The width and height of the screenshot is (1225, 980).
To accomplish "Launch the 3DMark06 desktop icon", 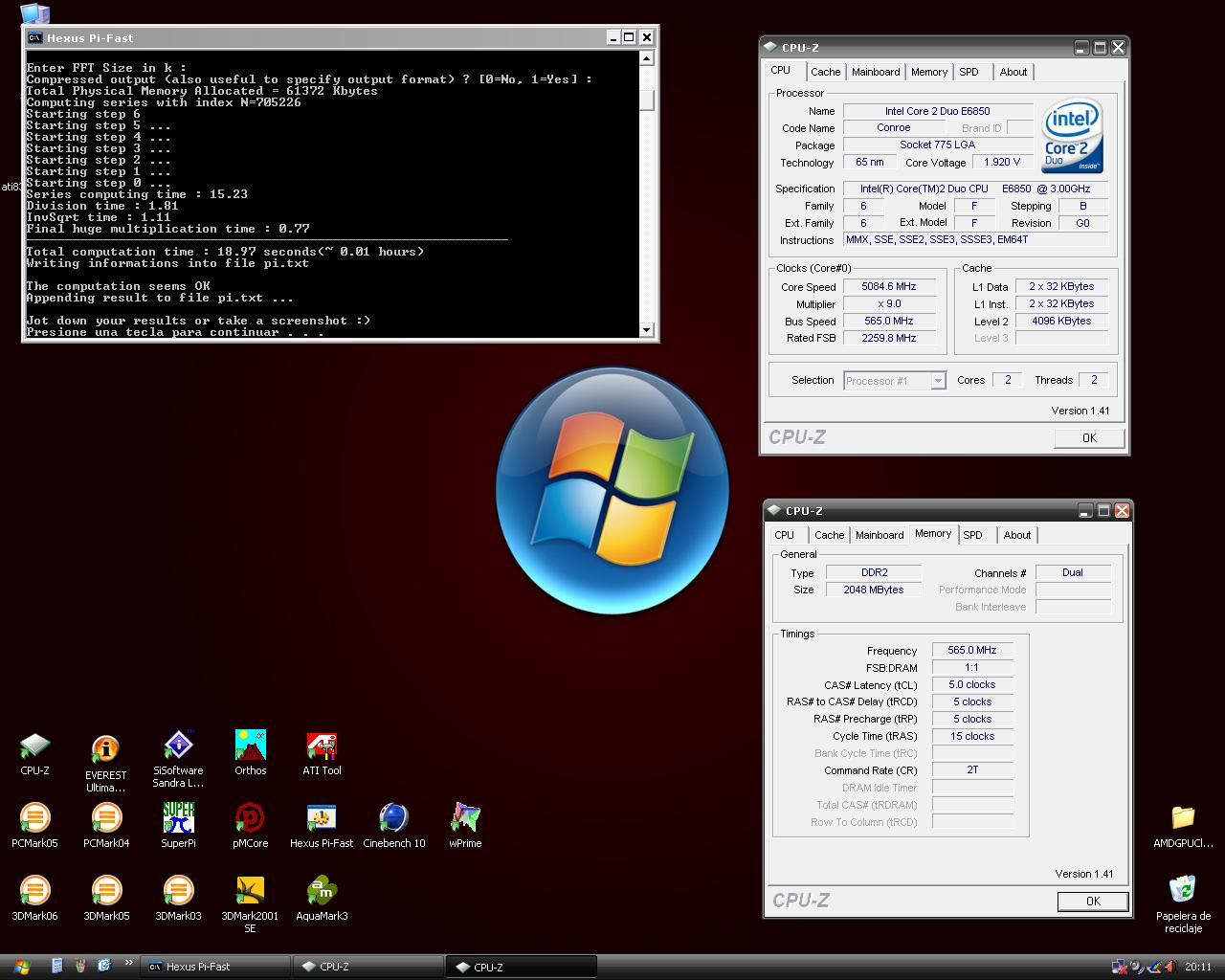I will (x=34, y=899).
